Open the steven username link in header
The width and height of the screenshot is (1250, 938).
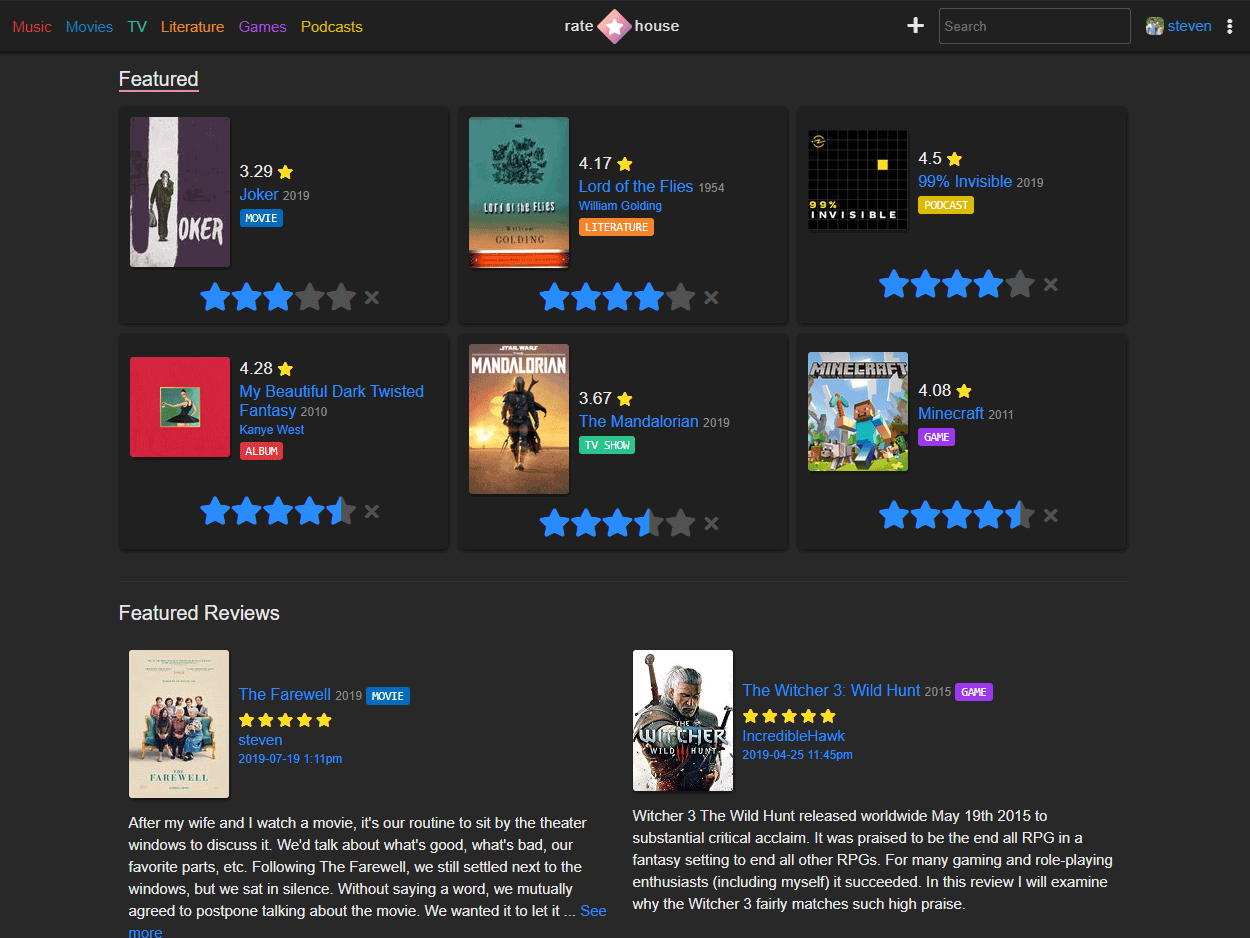(1190, 27)
